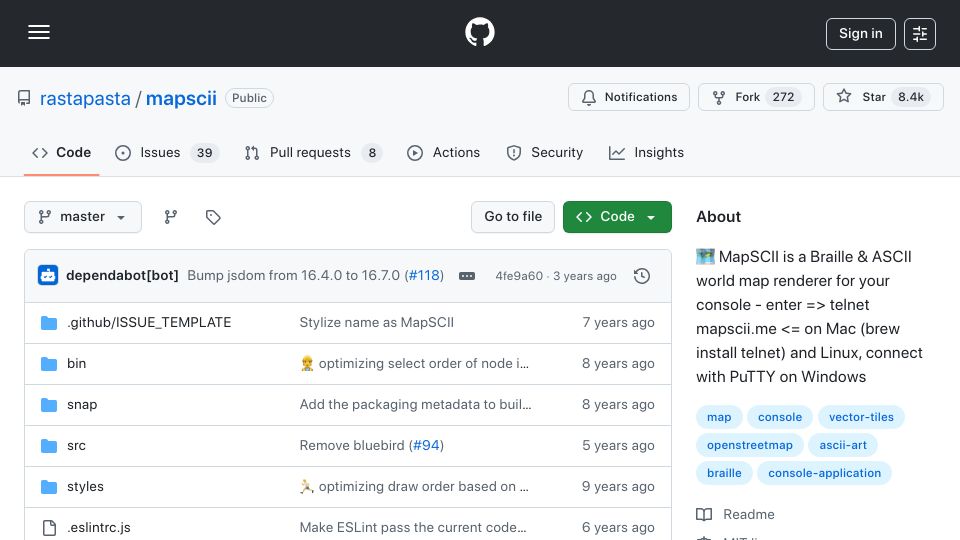Click the repository icon beside rastapasta
960x540 pixels.
(24, 98)
